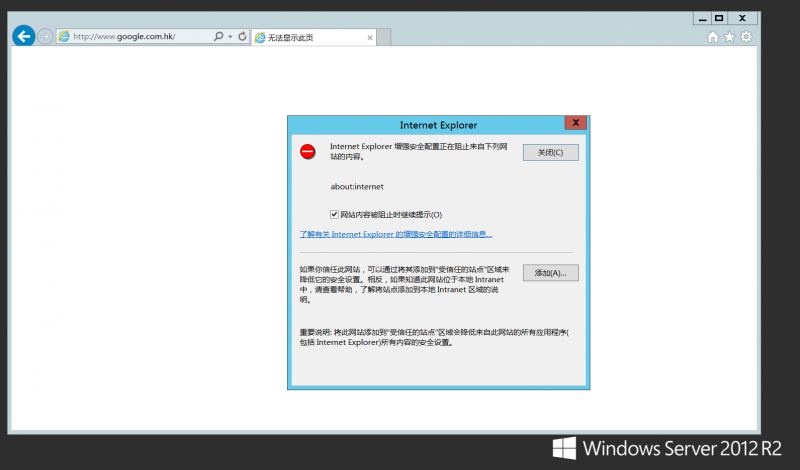
Task: Refresh the page with the reload icon
Action: click(x=242, y=36)
